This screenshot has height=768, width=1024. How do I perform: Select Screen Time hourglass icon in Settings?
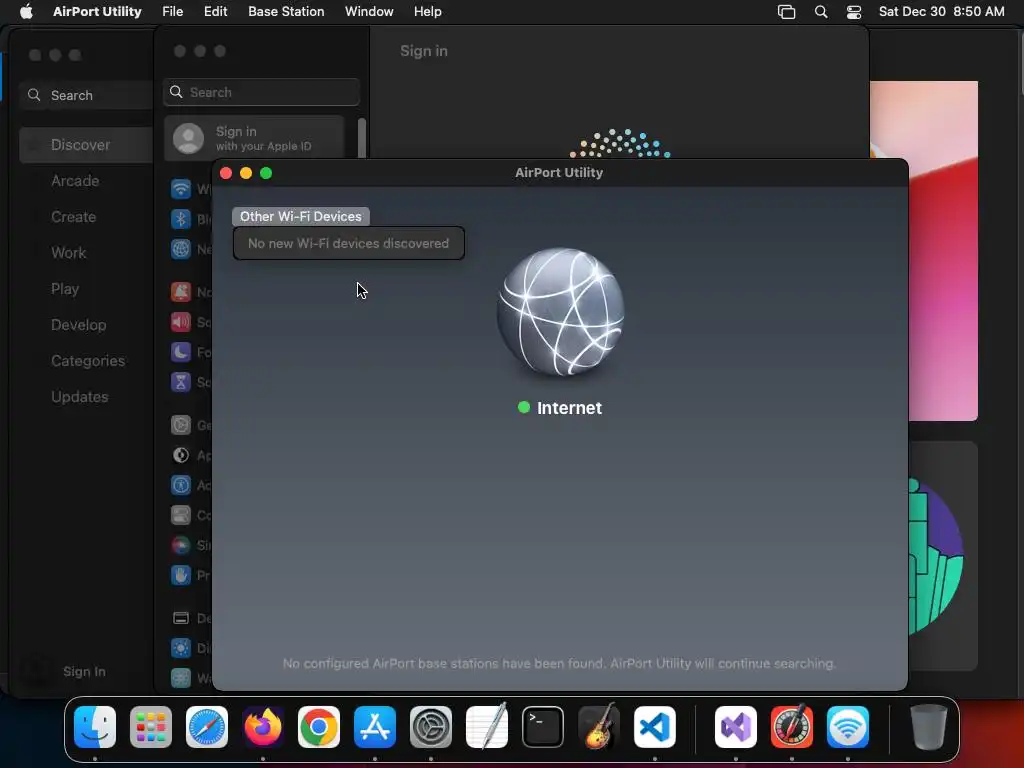click(181, 382)
